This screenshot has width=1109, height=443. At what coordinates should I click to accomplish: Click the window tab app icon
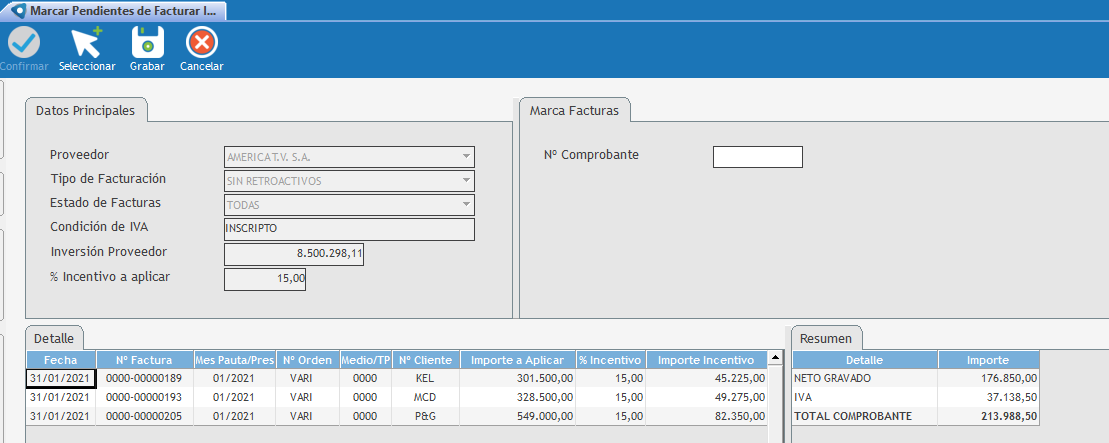click(17, 11)
